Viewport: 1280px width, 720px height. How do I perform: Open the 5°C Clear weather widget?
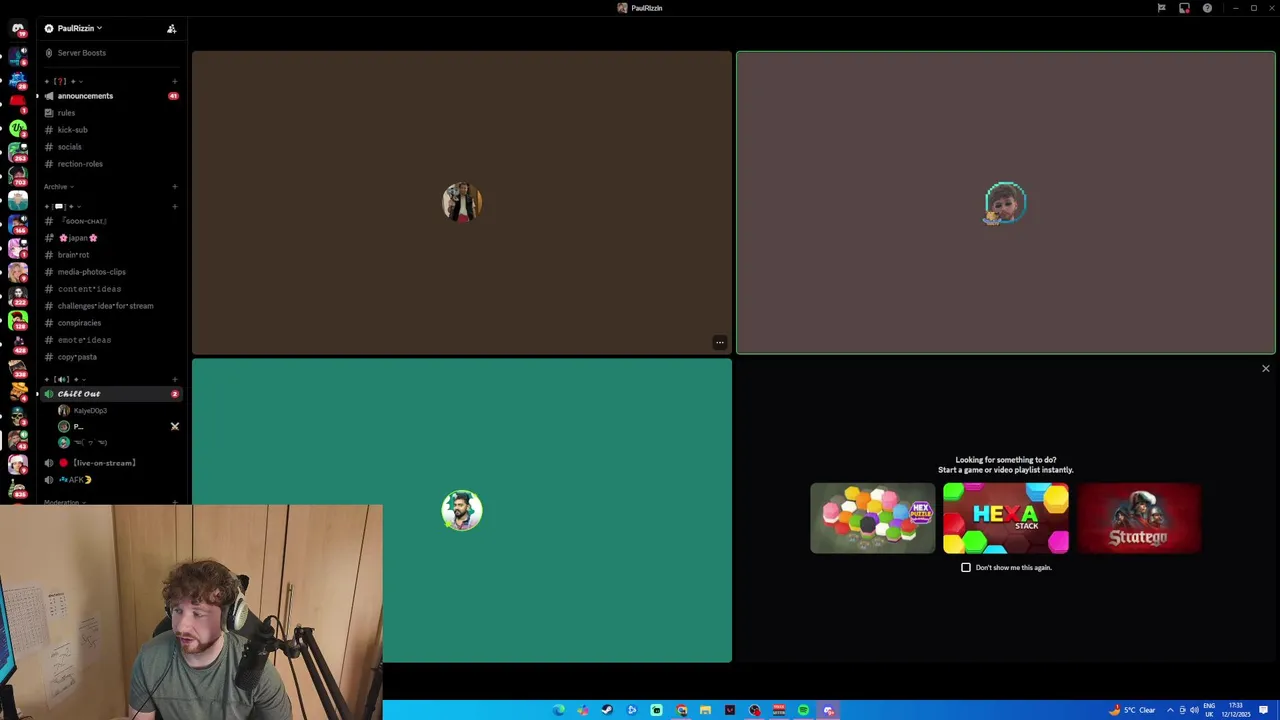(1133, 710)
